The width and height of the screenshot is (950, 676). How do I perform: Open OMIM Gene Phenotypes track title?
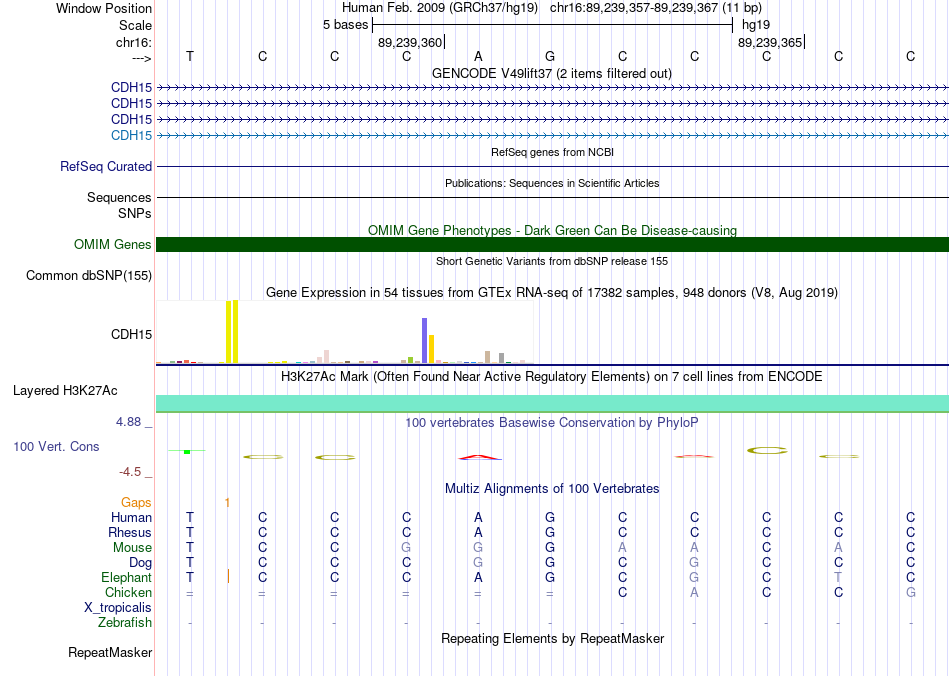(552, 230)
